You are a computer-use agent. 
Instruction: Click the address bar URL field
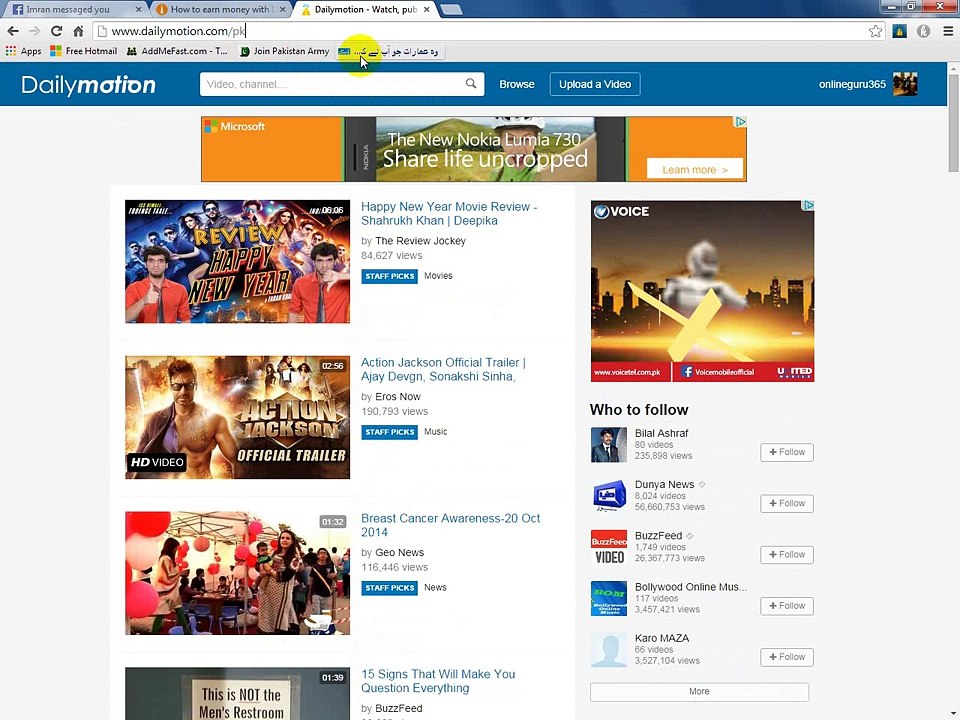point(484,31)
